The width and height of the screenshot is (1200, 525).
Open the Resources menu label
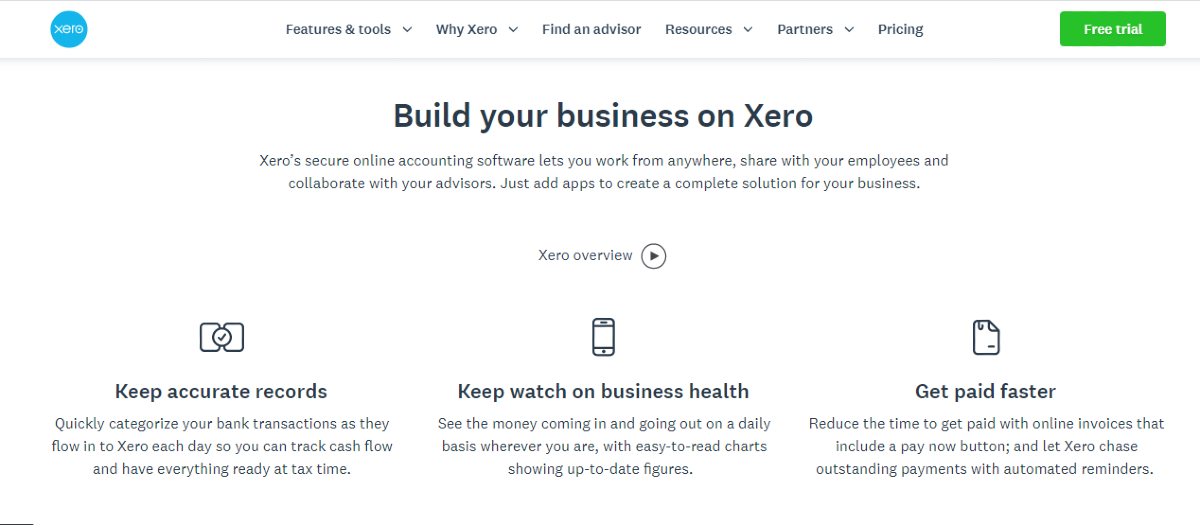tap(698, 29)
